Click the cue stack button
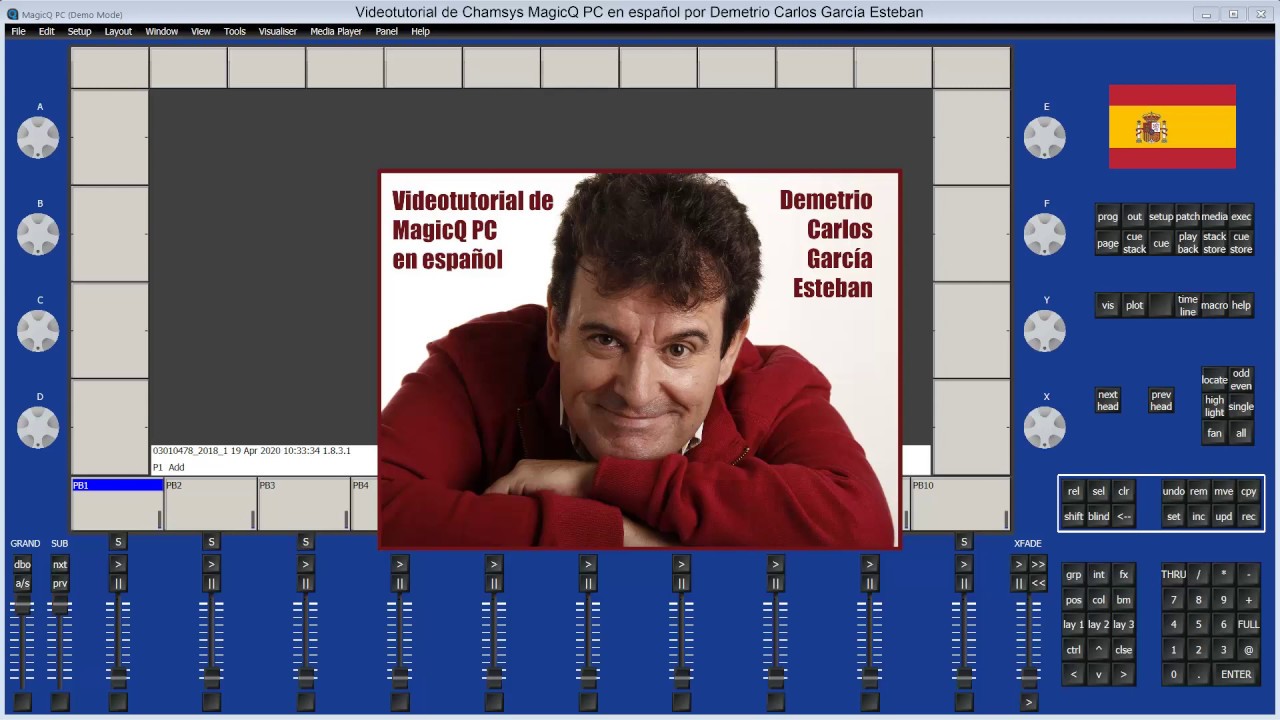Viewport: 1280px width, 720px height. point(1134,243)
